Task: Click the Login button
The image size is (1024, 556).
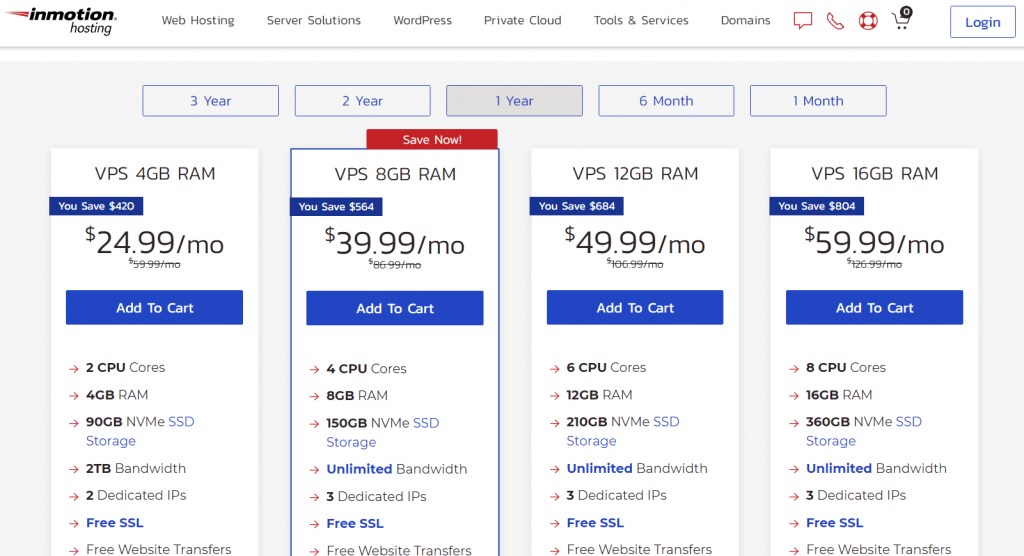Action: (x=982, y=22)
